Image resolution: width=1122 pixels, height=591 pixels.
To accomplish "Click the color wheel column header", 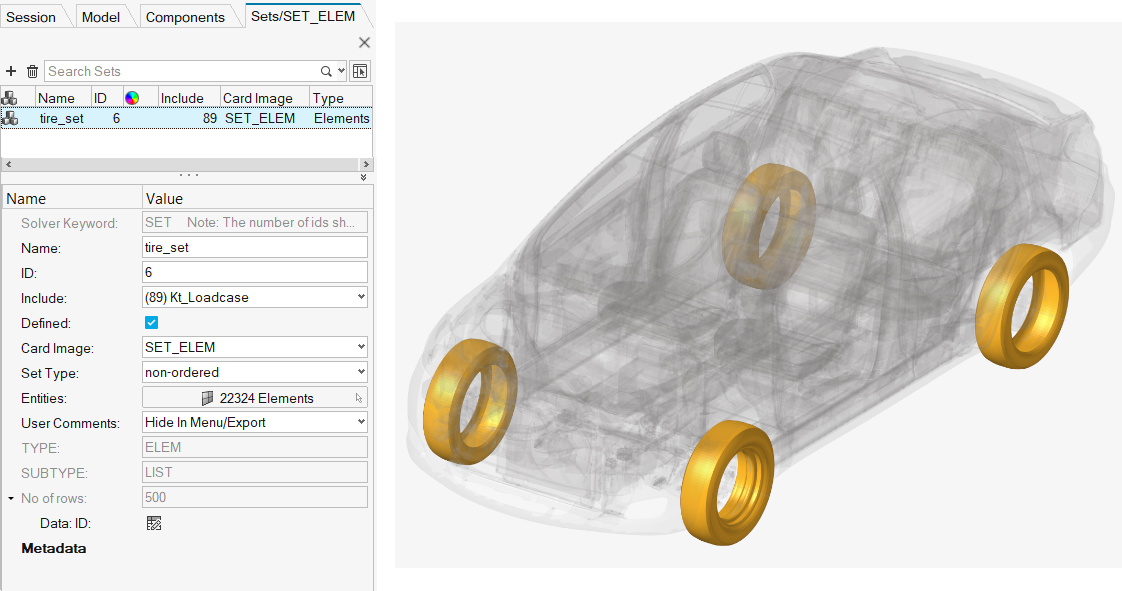I will [132, 98].
